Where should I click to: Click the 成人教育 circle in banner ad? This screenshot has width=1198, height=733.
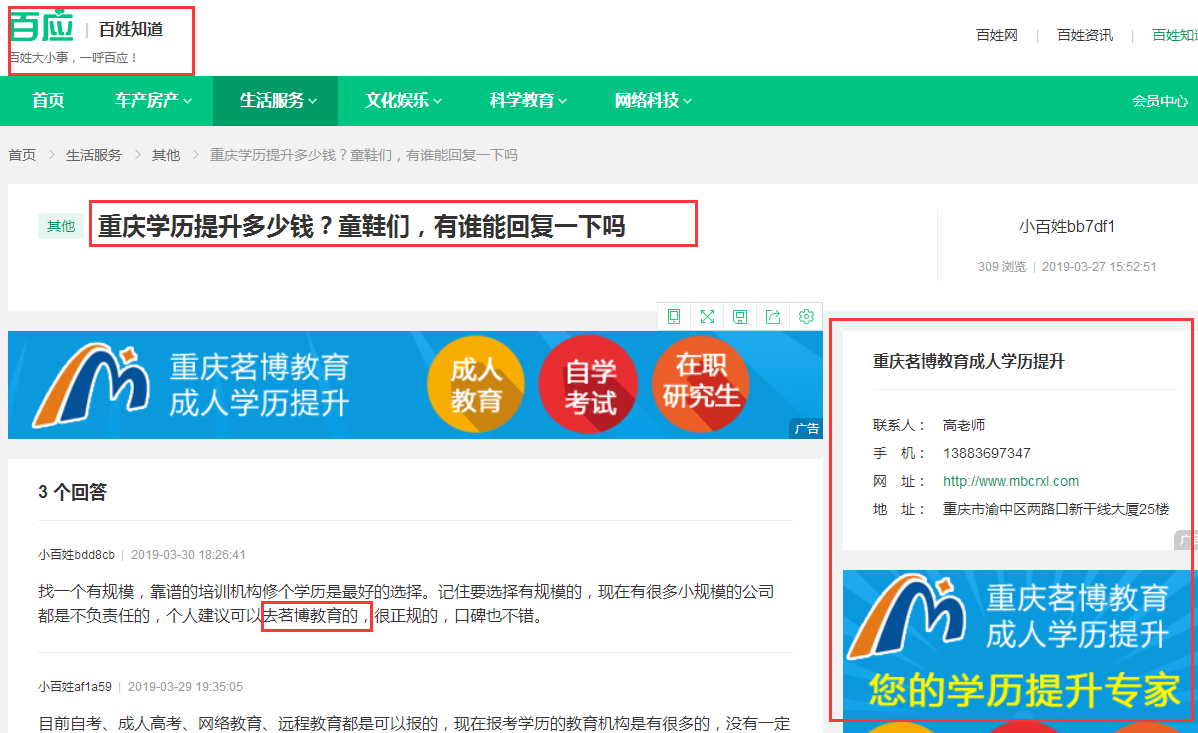[476, 384]
